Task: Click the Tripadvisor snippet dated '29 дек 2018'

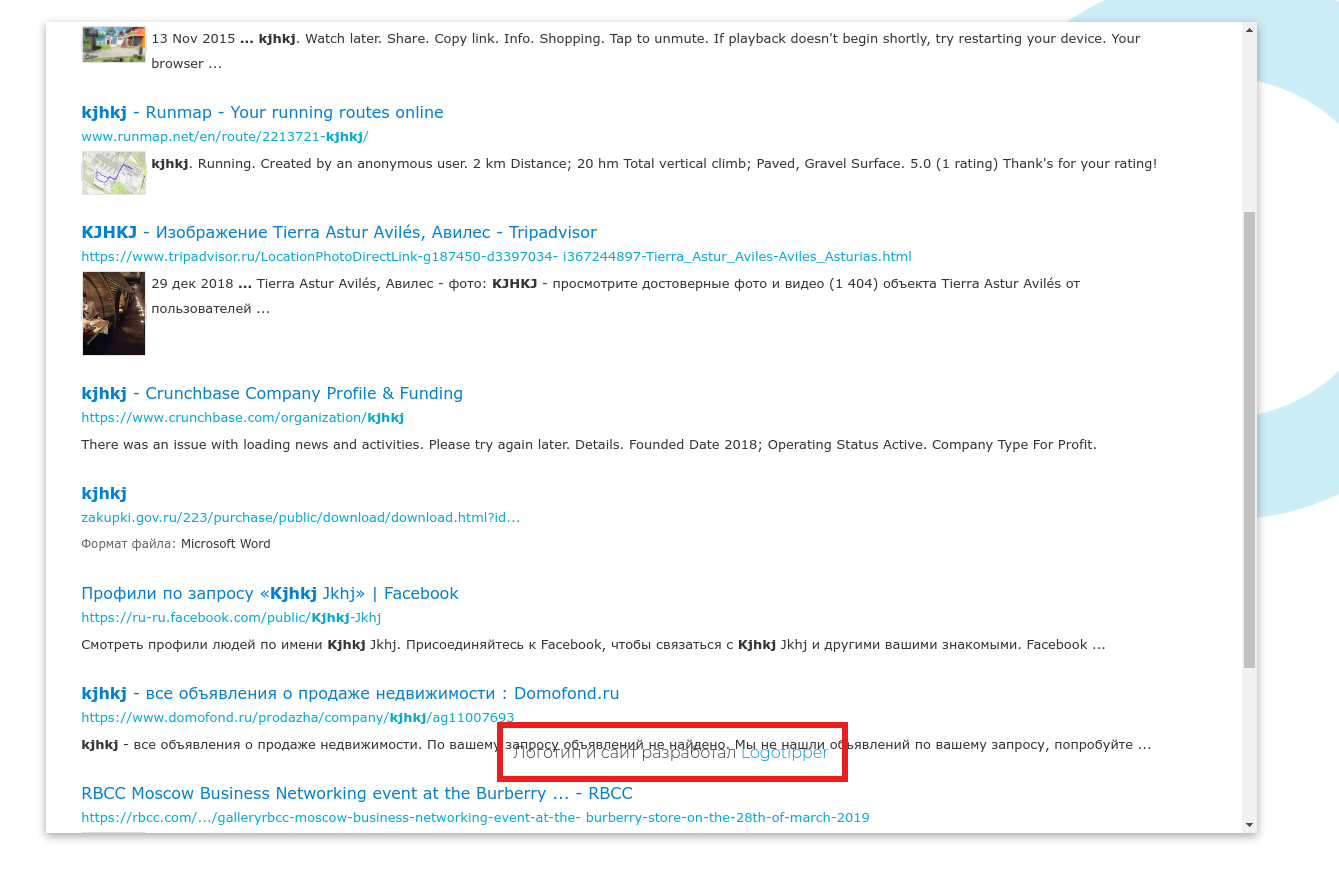Action: point(616,296)
